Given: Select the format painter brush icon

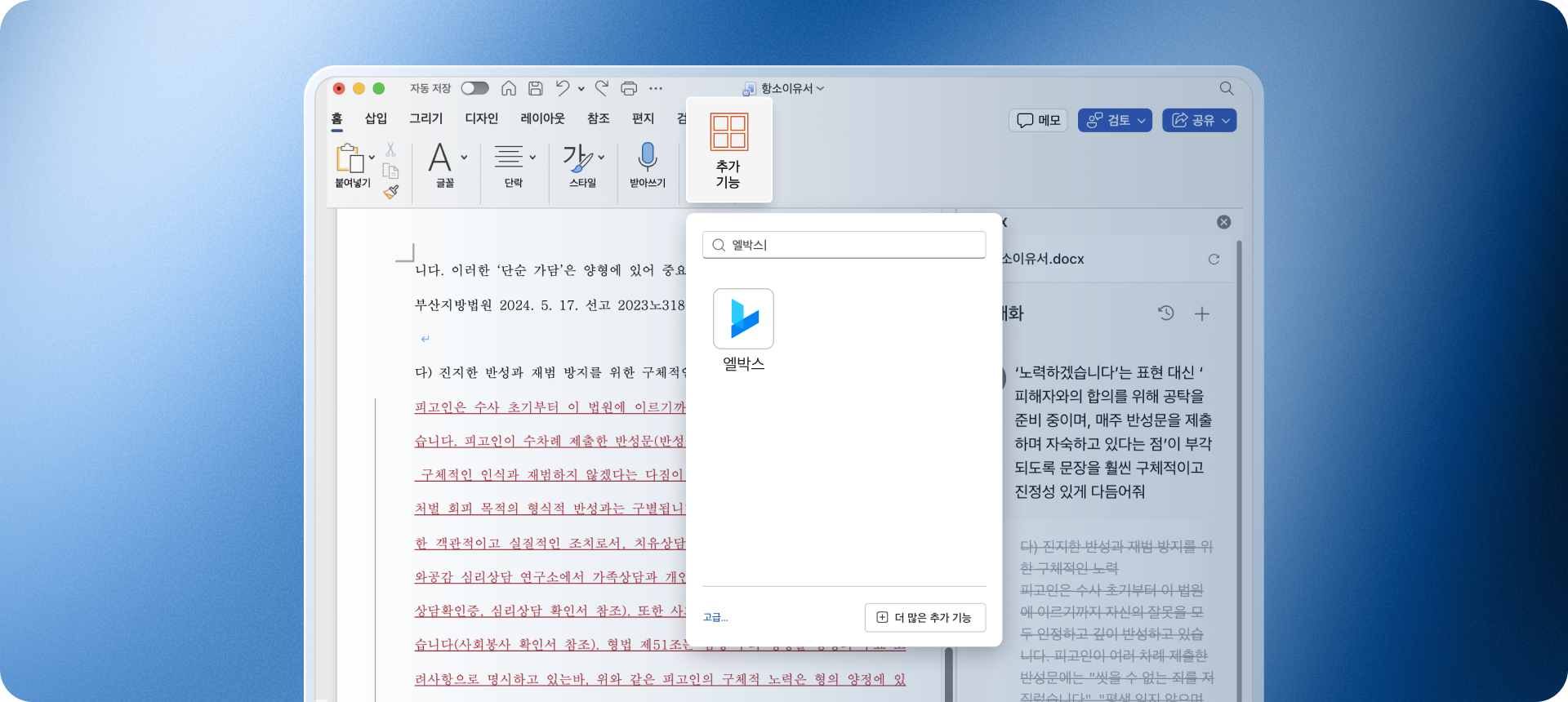Looking at the screenshot, I should [x=391, y=192].
